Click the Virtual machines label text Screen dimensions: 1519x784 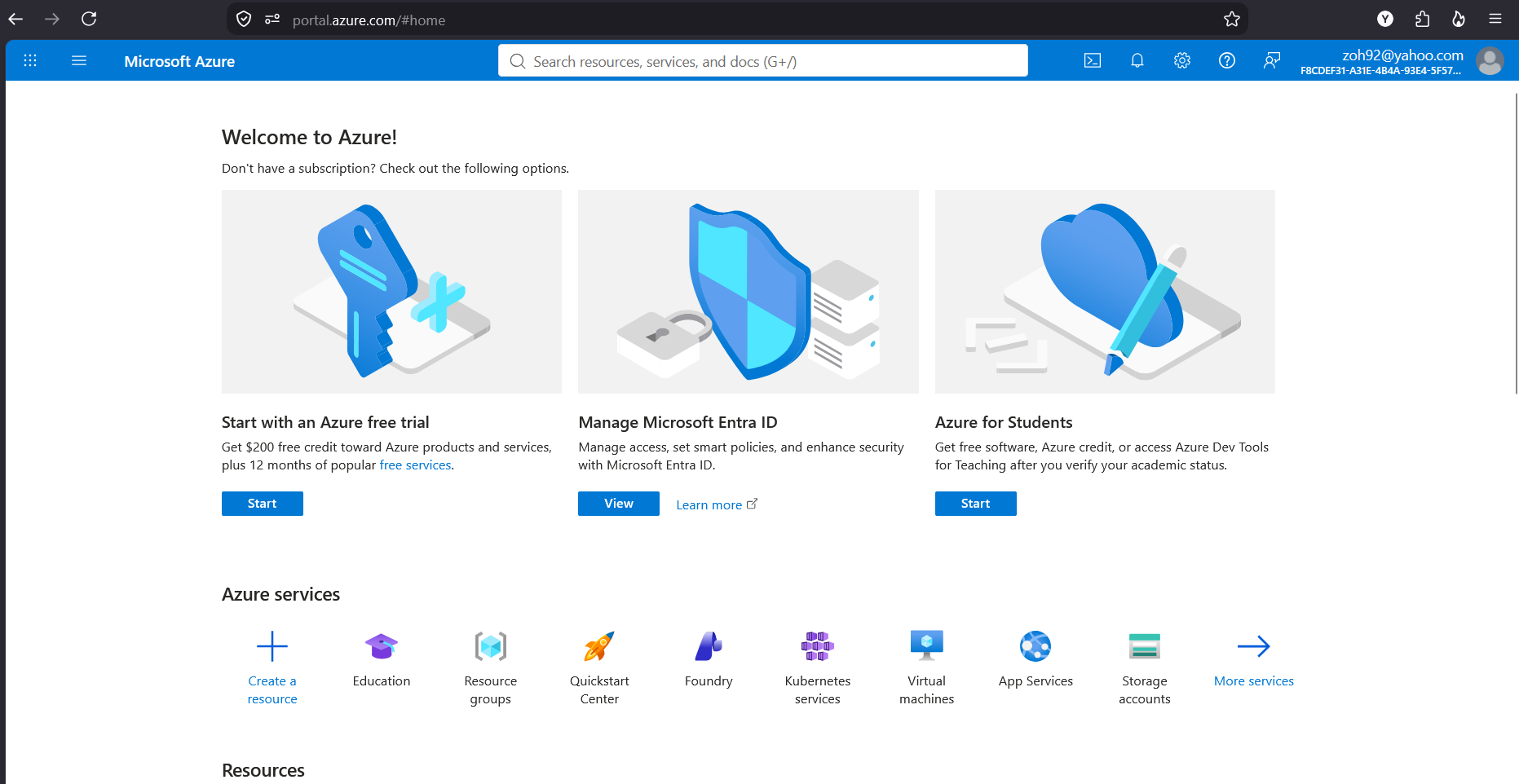pyautogui.click(x=927, y=690)
